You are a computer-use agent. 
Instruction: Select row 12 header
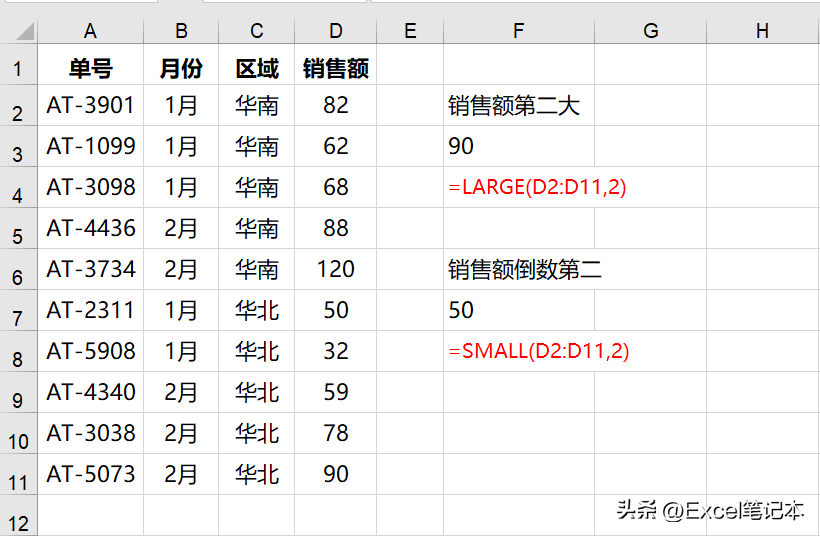pos(18,516)
